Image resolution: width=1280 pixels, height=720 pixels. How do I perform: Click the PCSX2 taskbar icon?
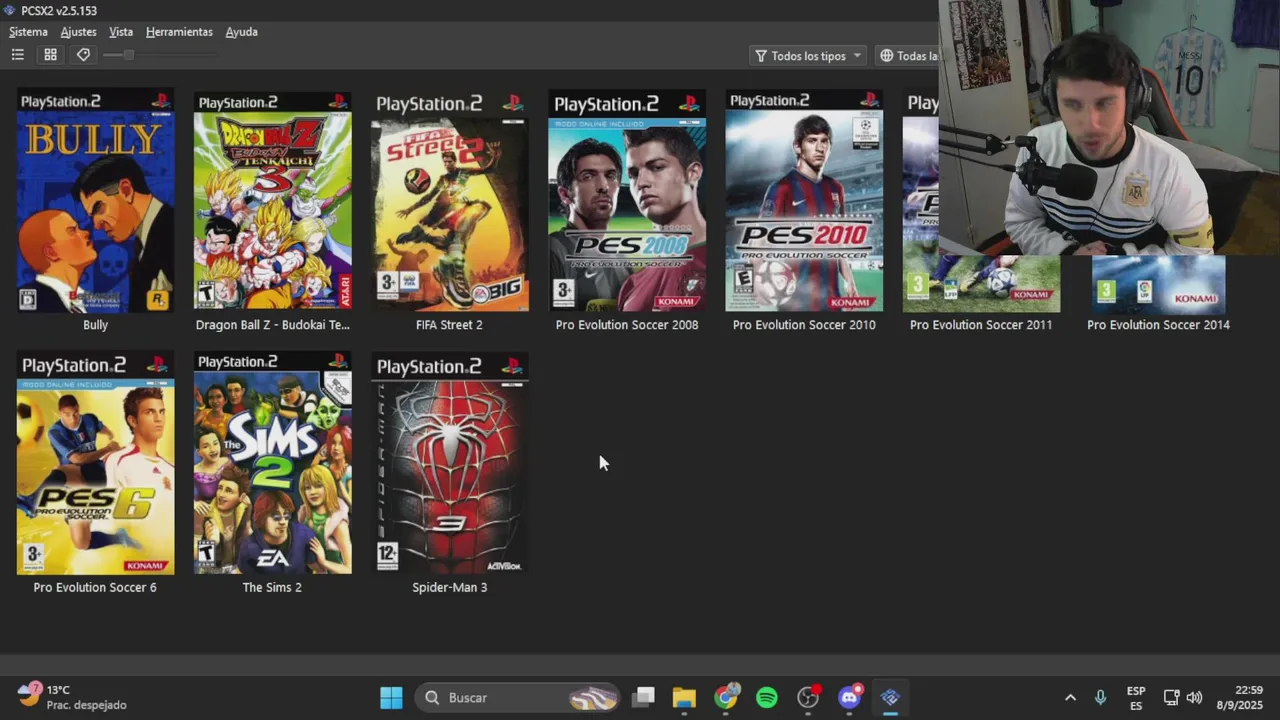[890, 697]
